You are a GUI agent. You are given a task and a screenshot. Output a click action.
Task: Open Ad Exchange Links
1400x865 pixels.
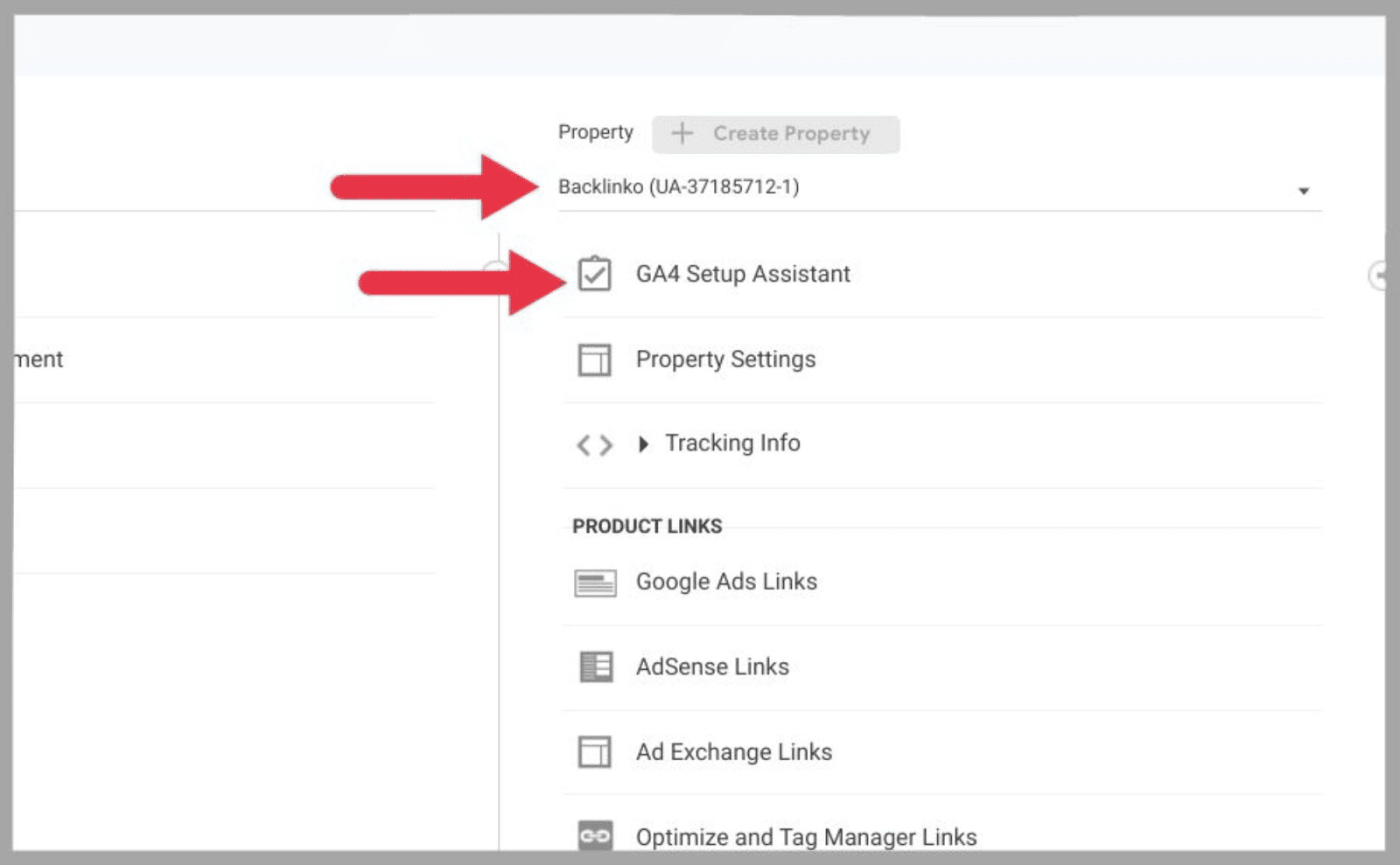pyautogui.click(x=735, y=751)
